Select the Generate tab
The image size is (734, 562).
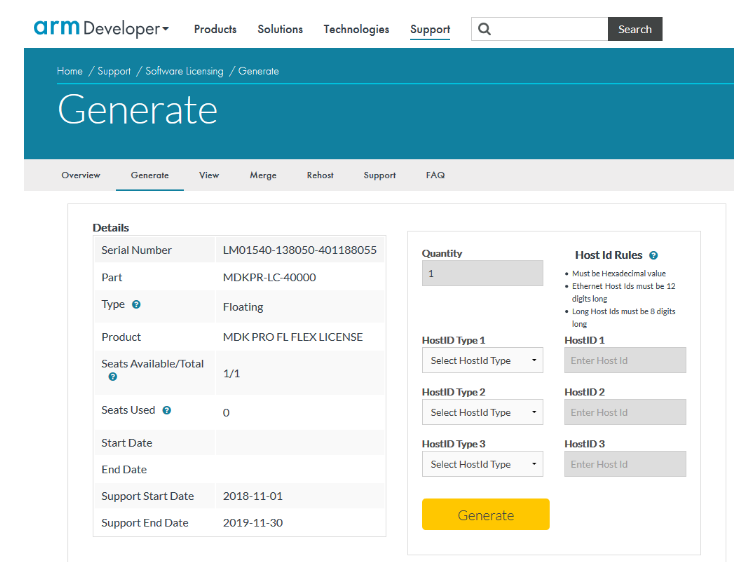click(150, 175)
